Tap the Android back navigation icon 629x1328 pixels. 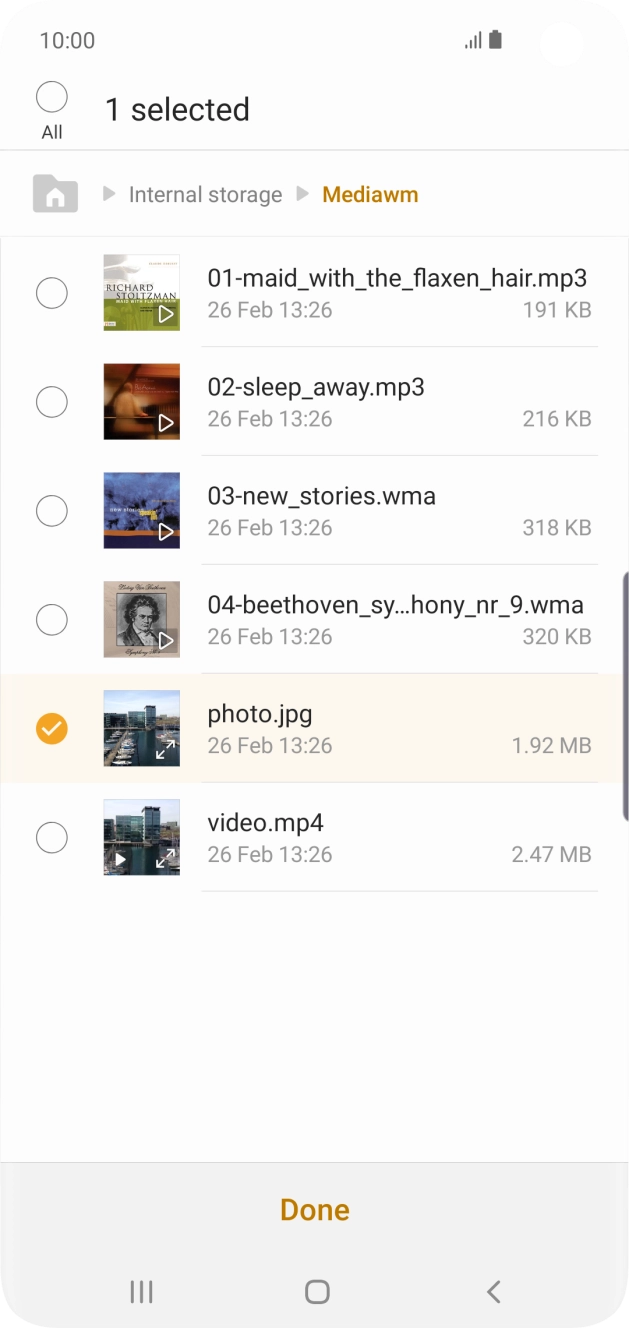click(493, 1291)
